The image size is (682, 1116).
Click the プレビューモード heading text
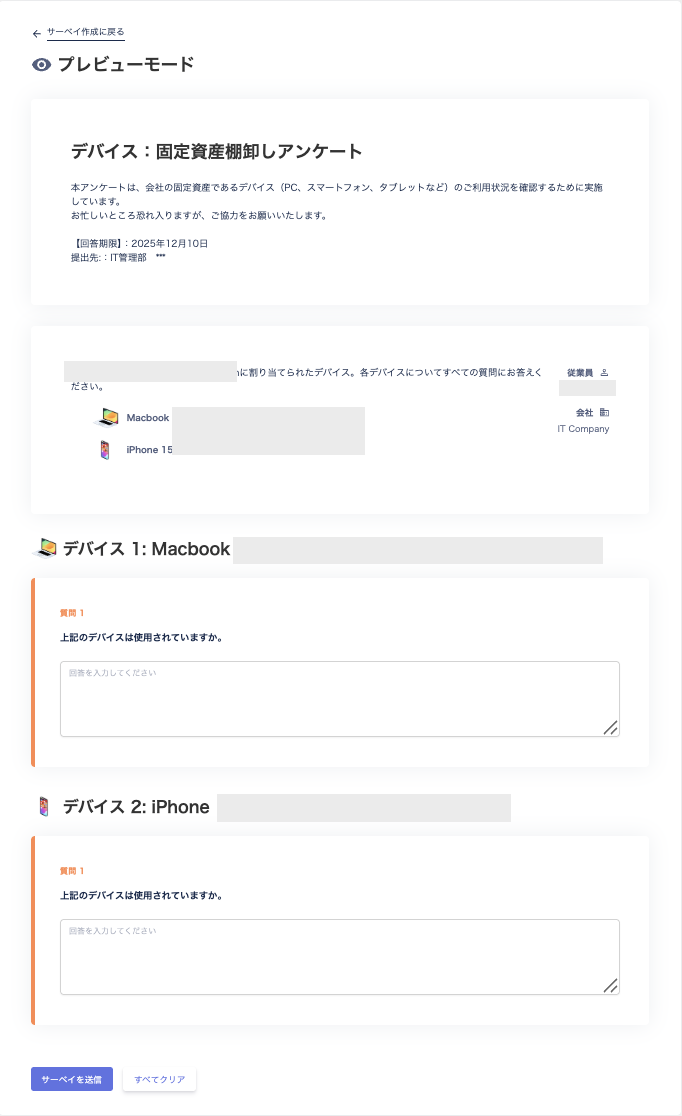126,65
